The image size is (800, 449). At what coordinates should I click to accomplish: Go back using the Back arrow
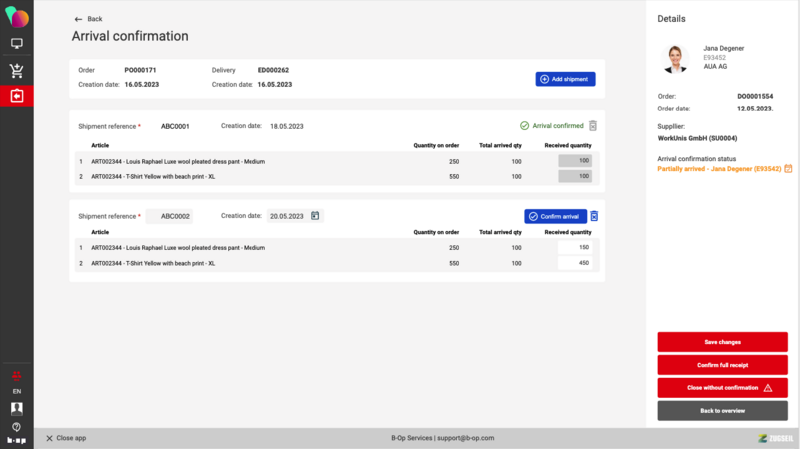pos(88,19)
